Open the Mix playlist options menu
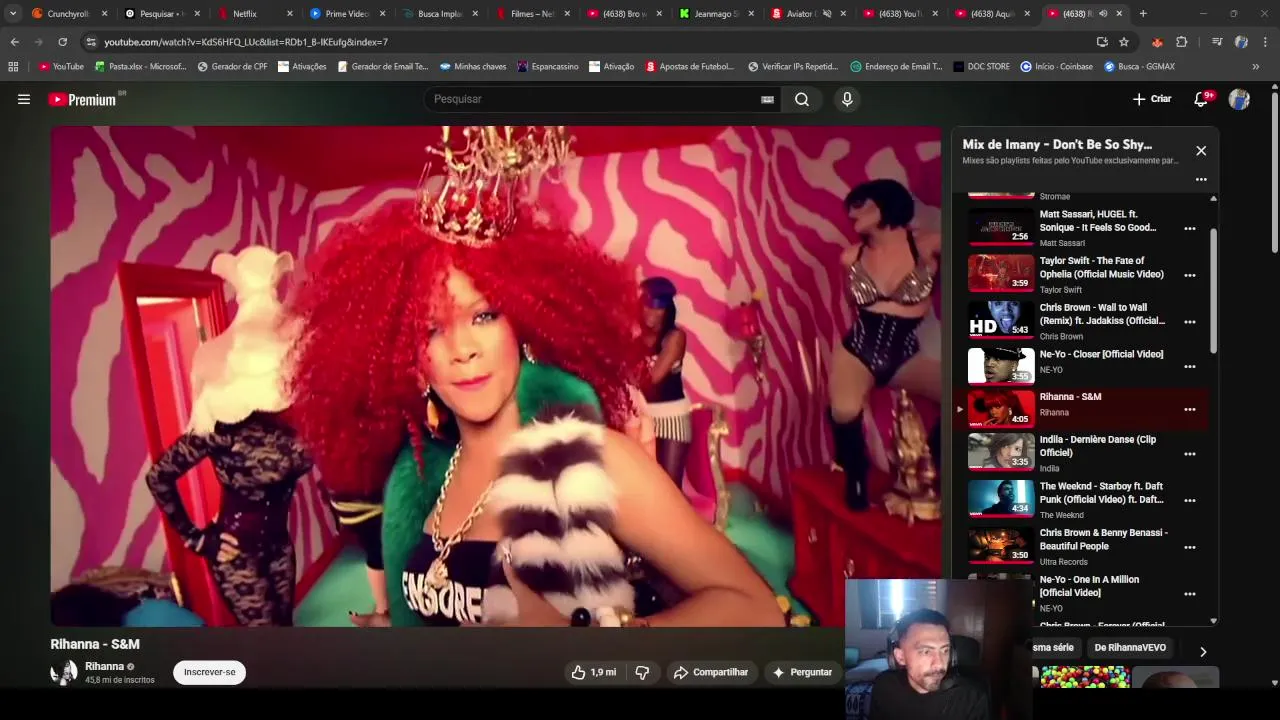Image resolution: width=1280 pixels, height=720 pixels. click(x=1201, y=179)
